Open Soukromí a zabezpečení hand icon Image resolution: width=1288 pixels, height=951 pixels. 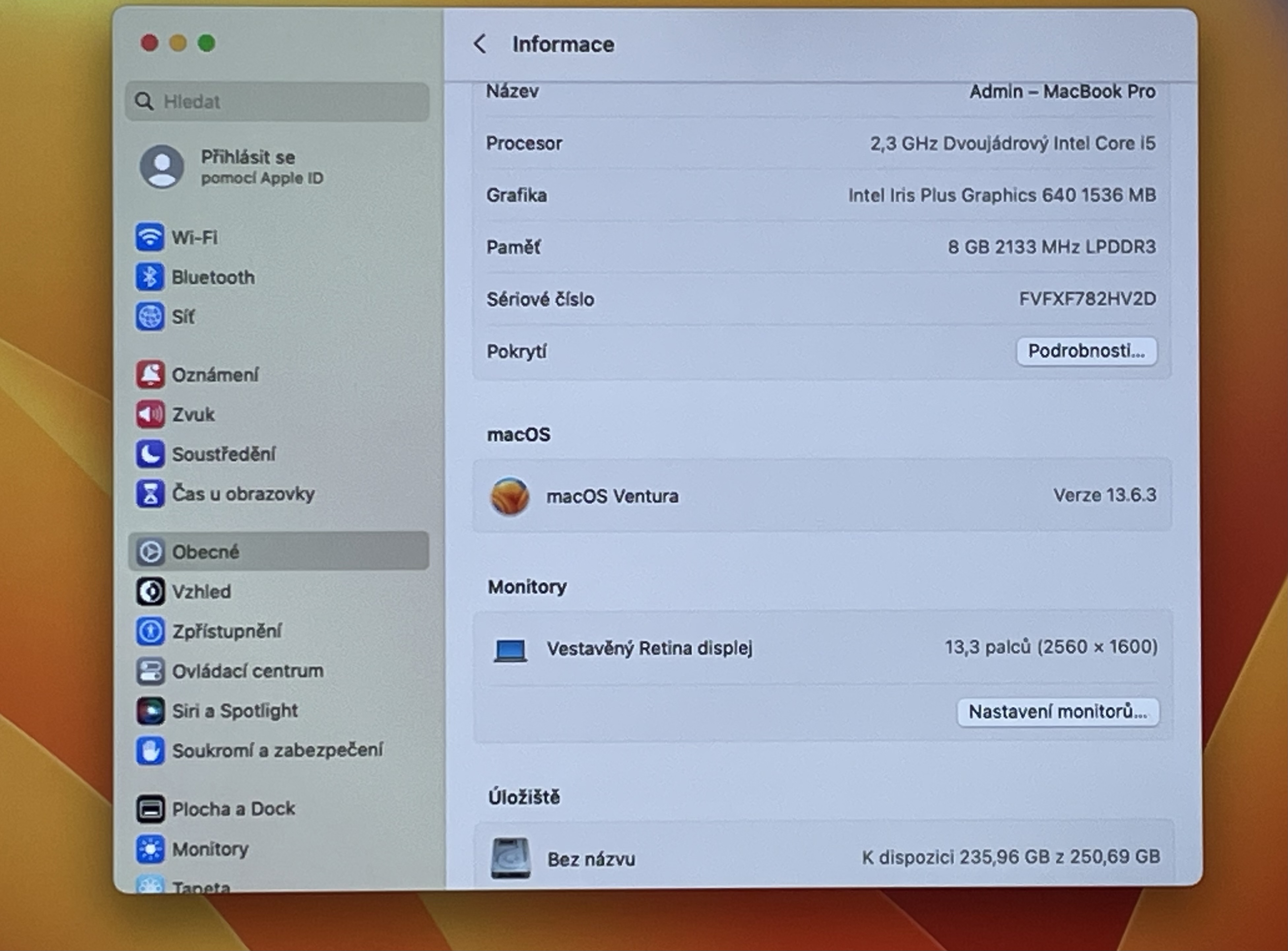[x=150, y=750]
